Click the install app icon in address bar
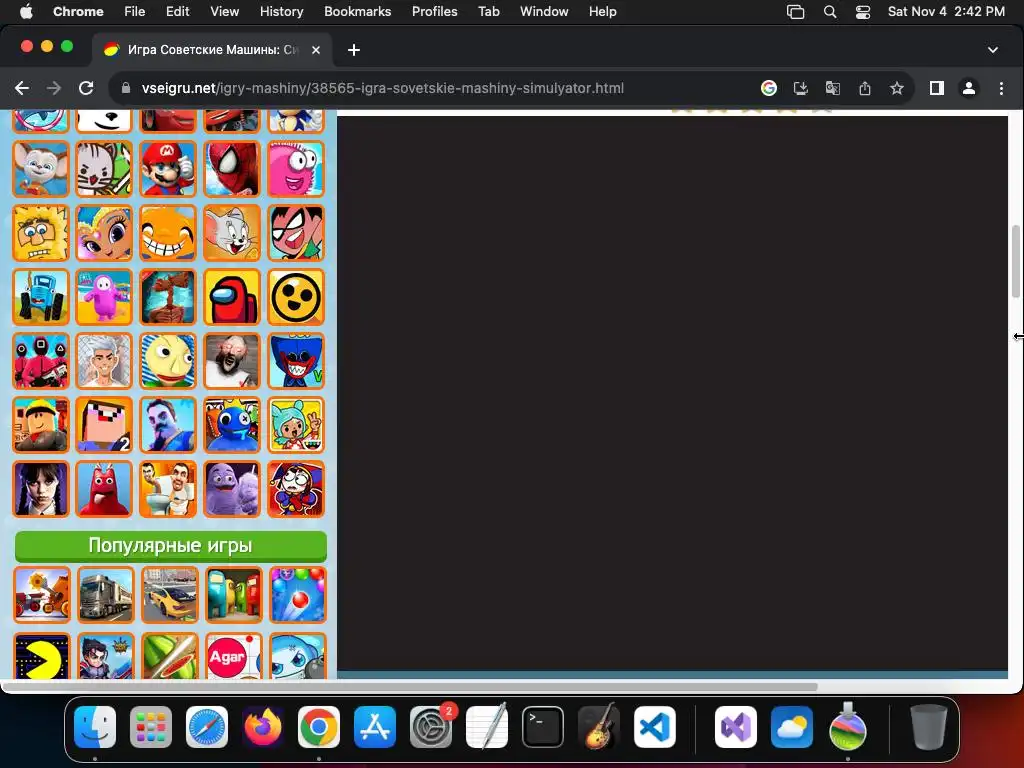This screenshot has width=1024, height=768. (x=801, y=88)
